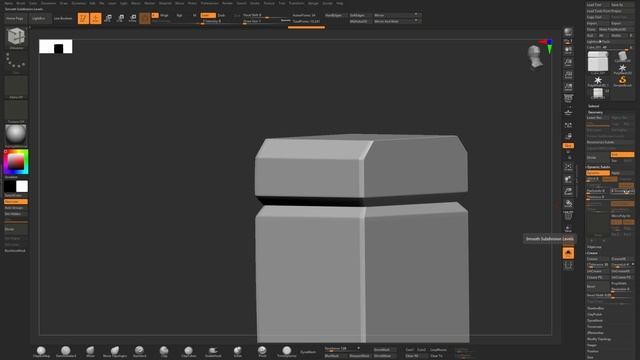This screenshot has width=640, height=360.
Task: Expand the DynaMesh section in Geometry
Action: pos(595,320)
